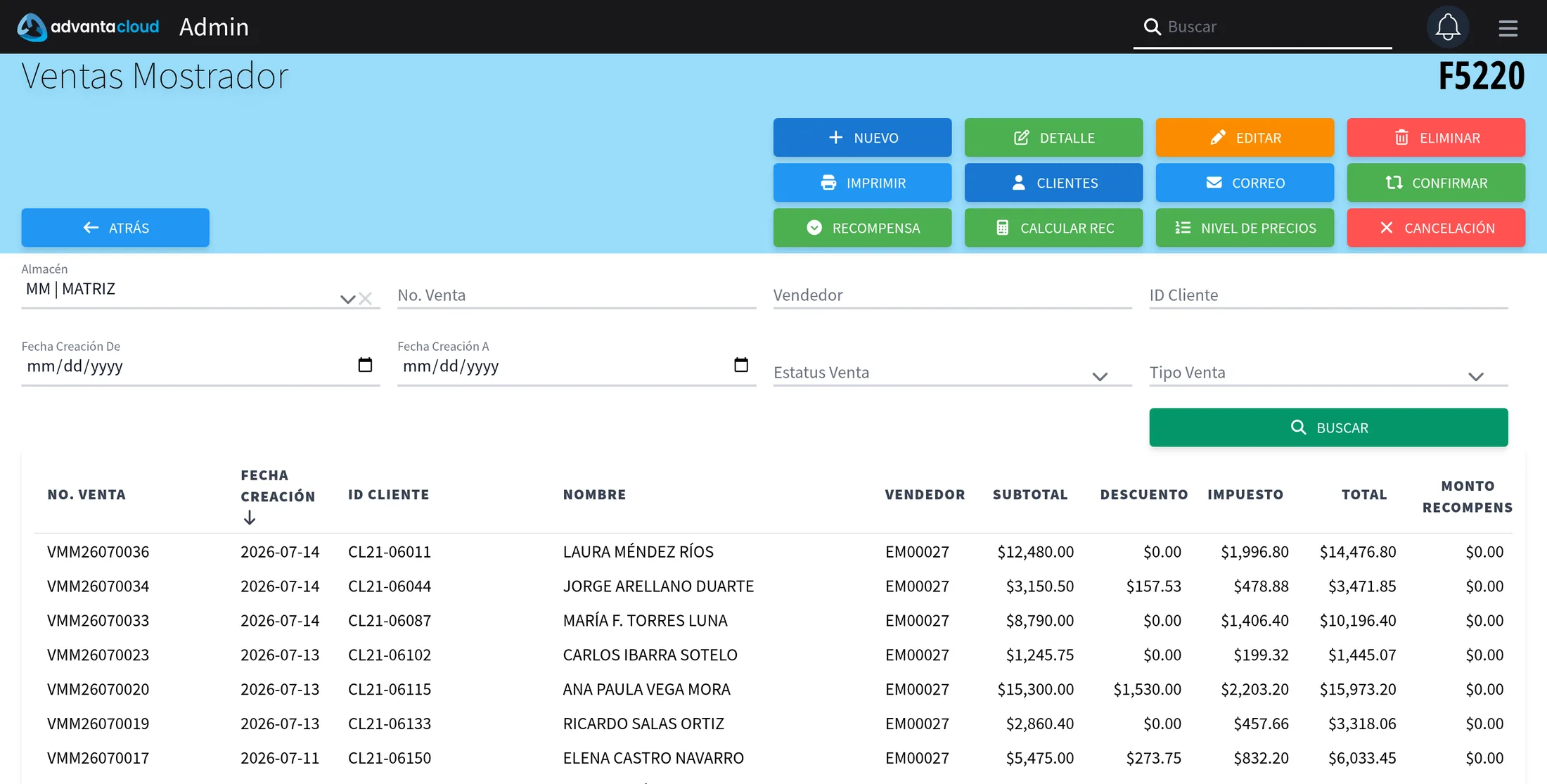Clear the Almacén selection with X
The height and width of the screenshot is (784, 1547).
365,299
